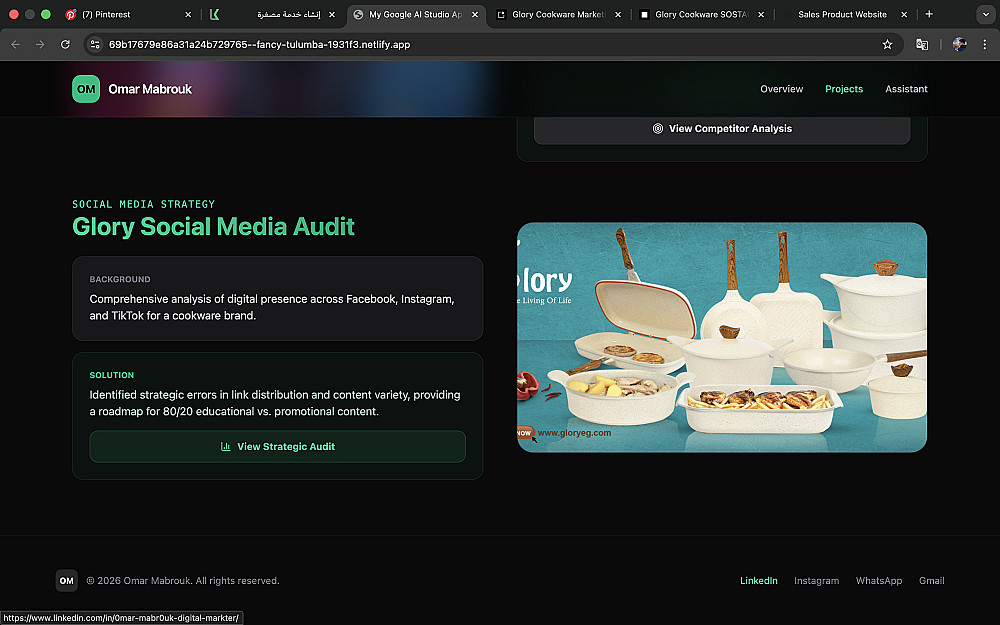Expand the tab search dropdown
This screenshot has height=625, width=1000.
pyautogui.click(x=985, y=14)
